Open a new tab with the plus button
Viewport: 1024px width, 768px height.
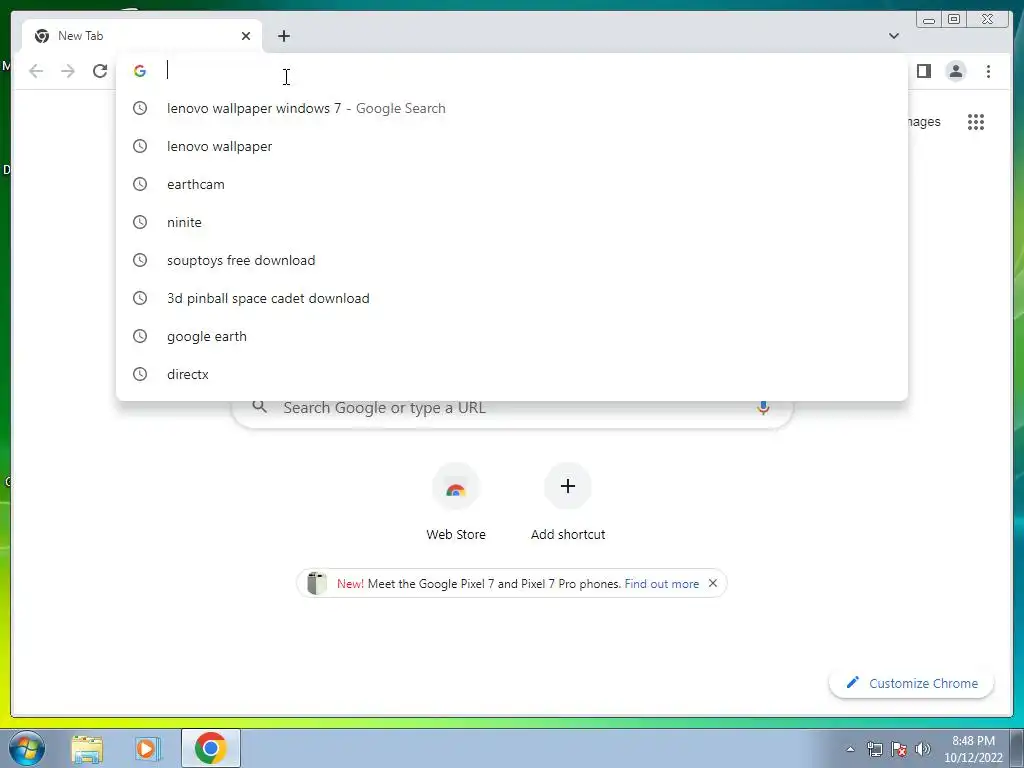tap(283, 36)
